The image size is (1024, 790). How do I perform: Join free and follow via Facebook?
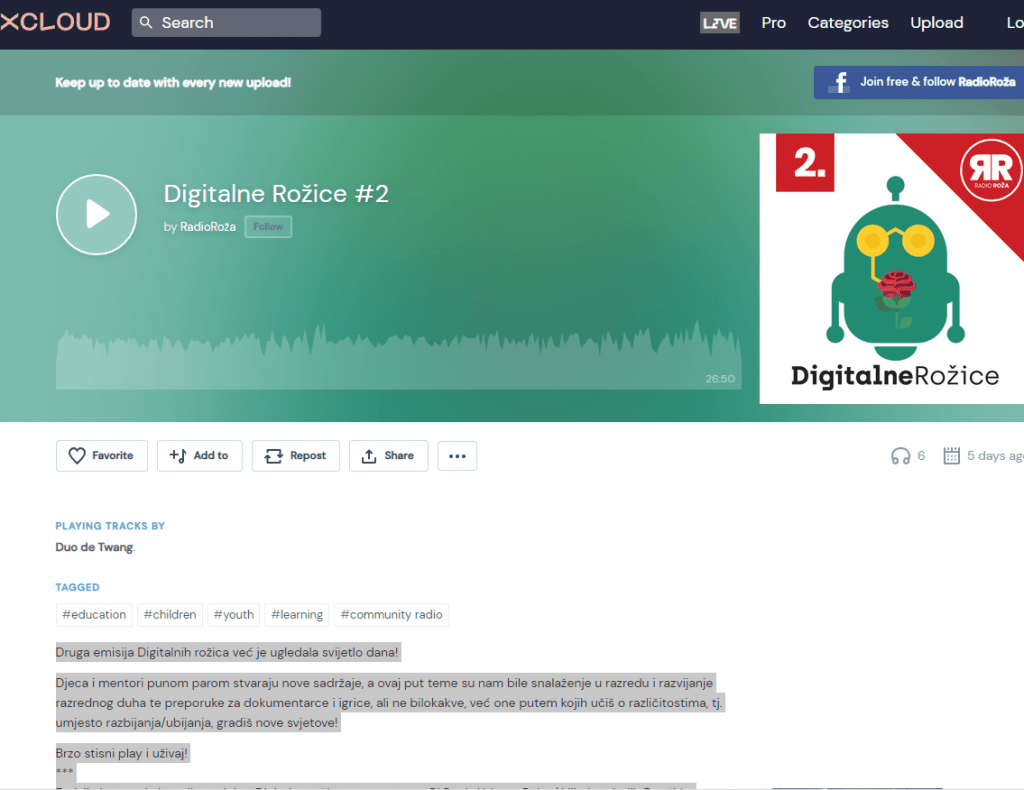coord(918,82)
